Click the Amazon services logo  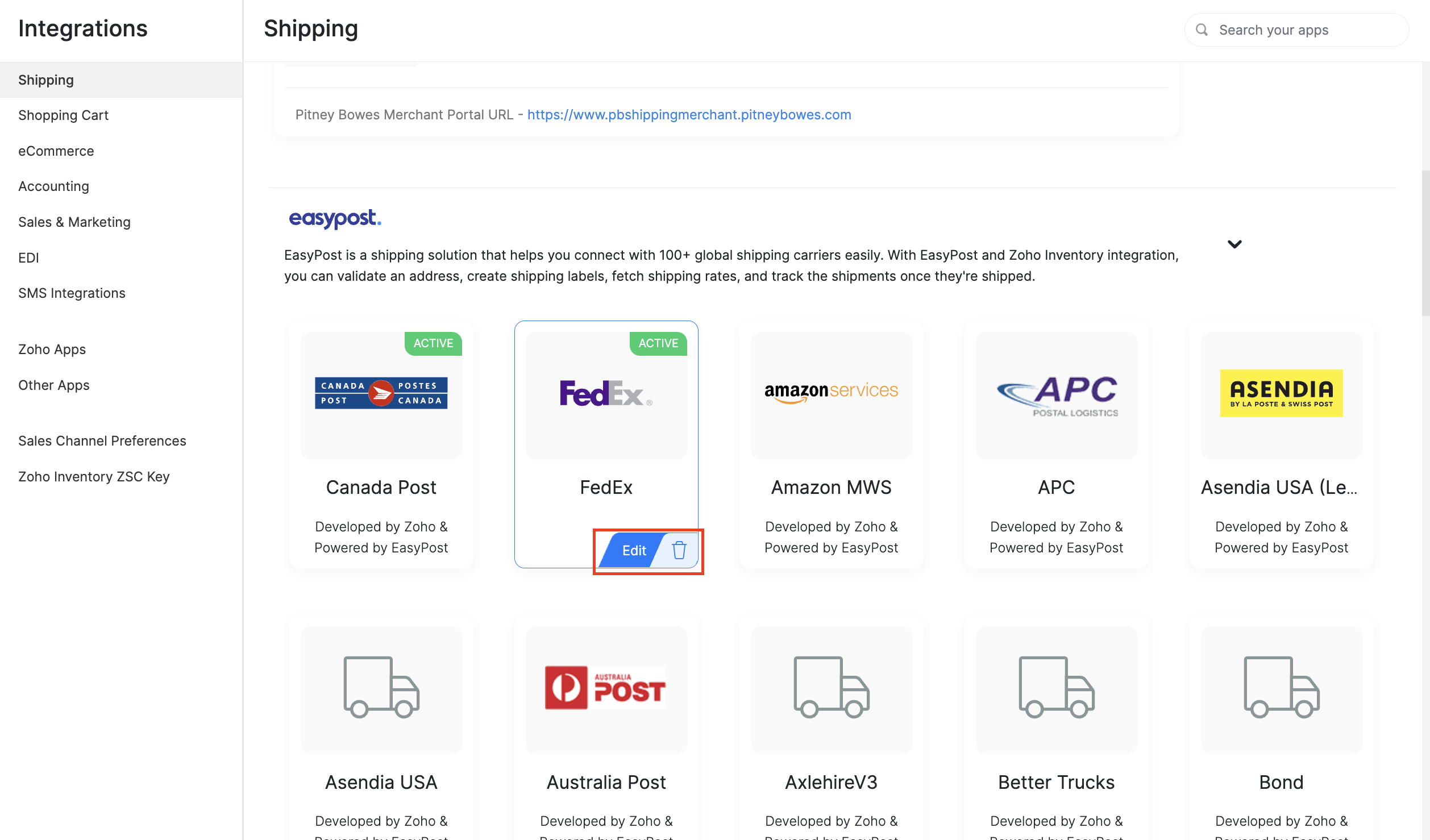[x=831, y=392]
